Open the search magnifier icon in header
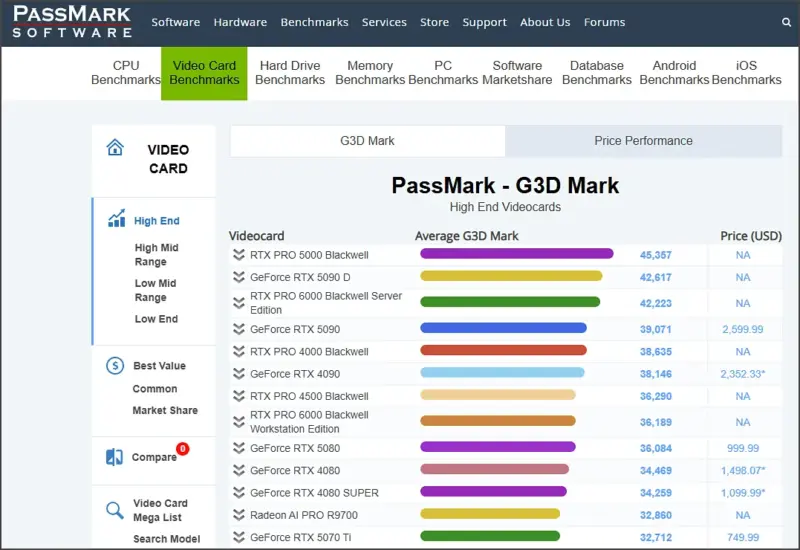This screenshot has width=800, height=550. point(786,22)
